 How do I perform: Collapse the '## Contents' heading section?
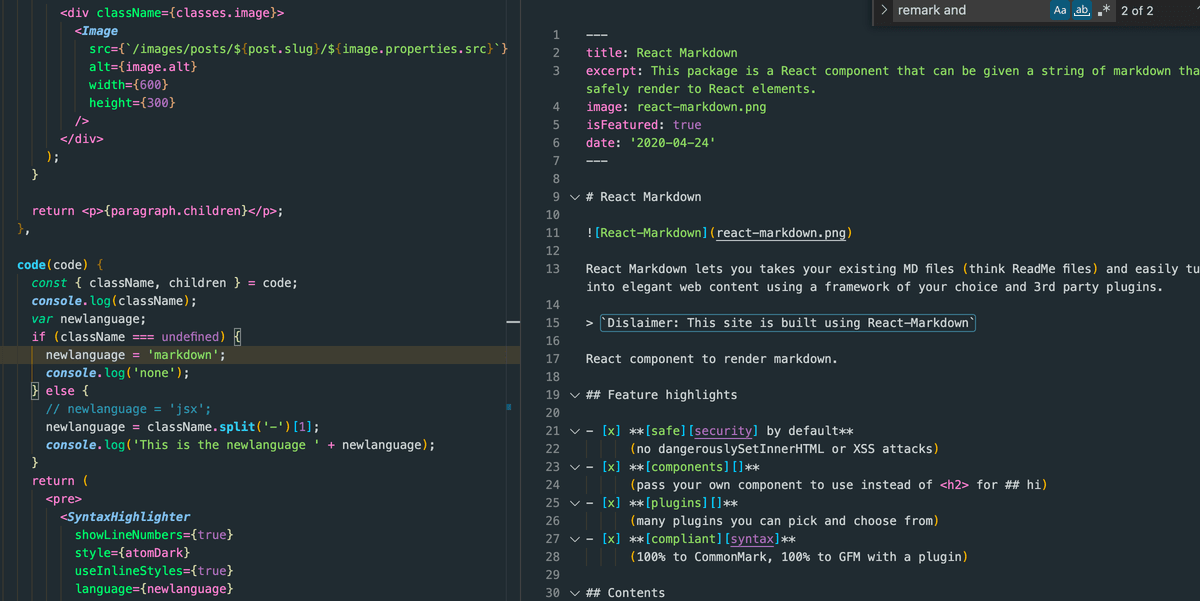(574, 593)
